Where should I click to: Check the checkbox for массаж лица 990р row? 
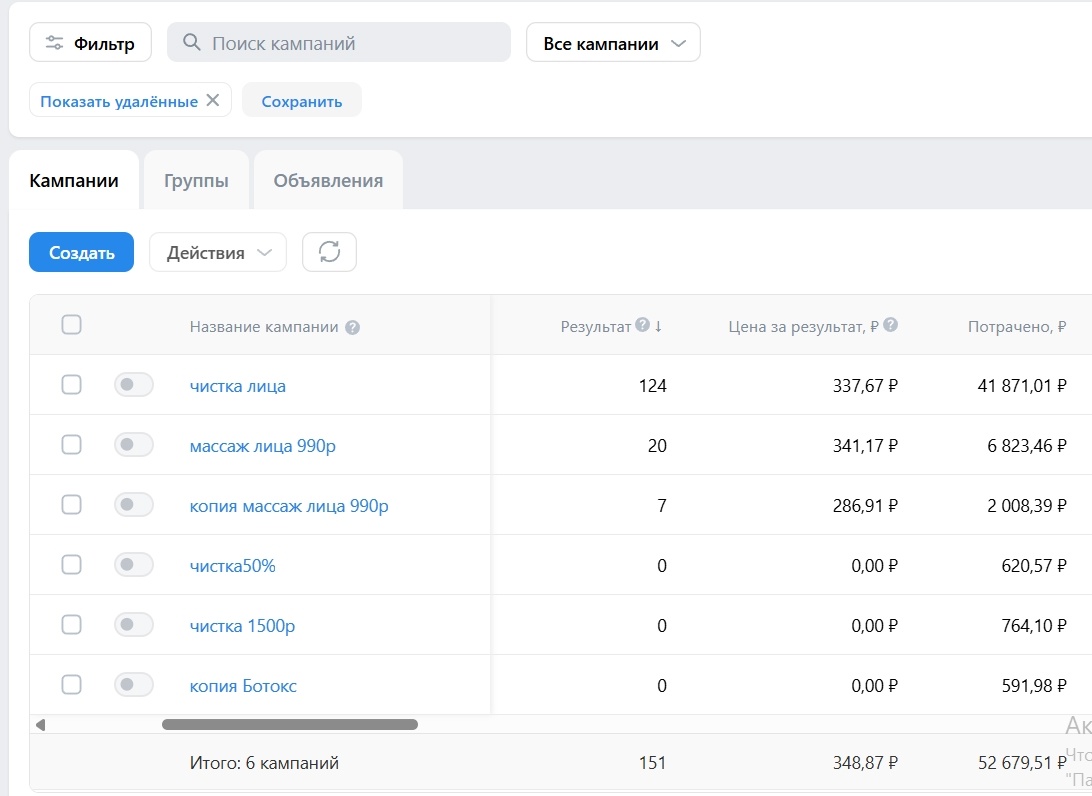71,444
